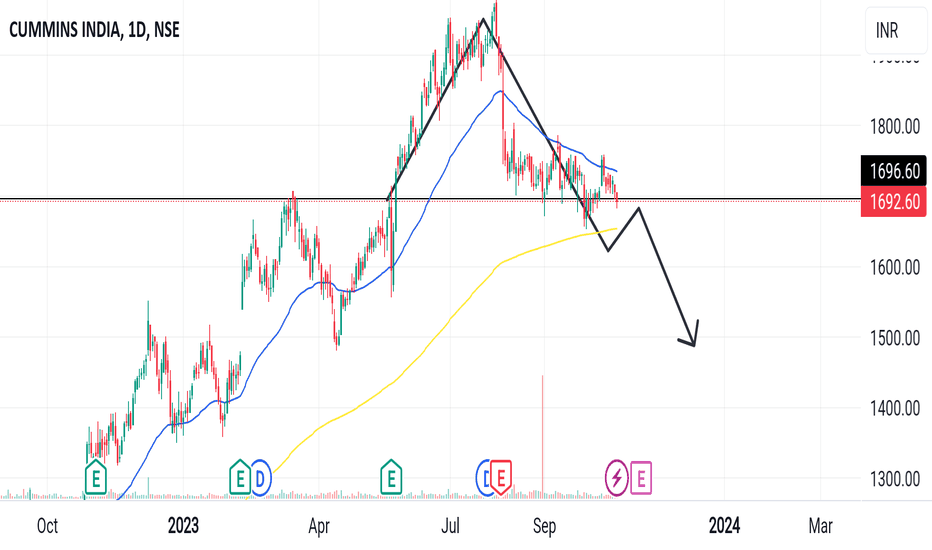
Task: Click the 1300.00 price axis label
Action: coord(895,479)
